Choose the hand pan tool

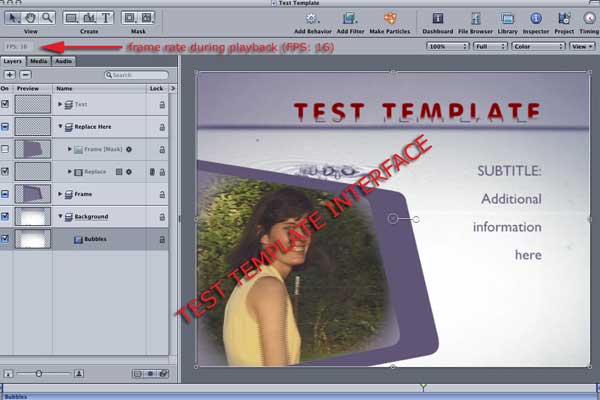(30, 17)
